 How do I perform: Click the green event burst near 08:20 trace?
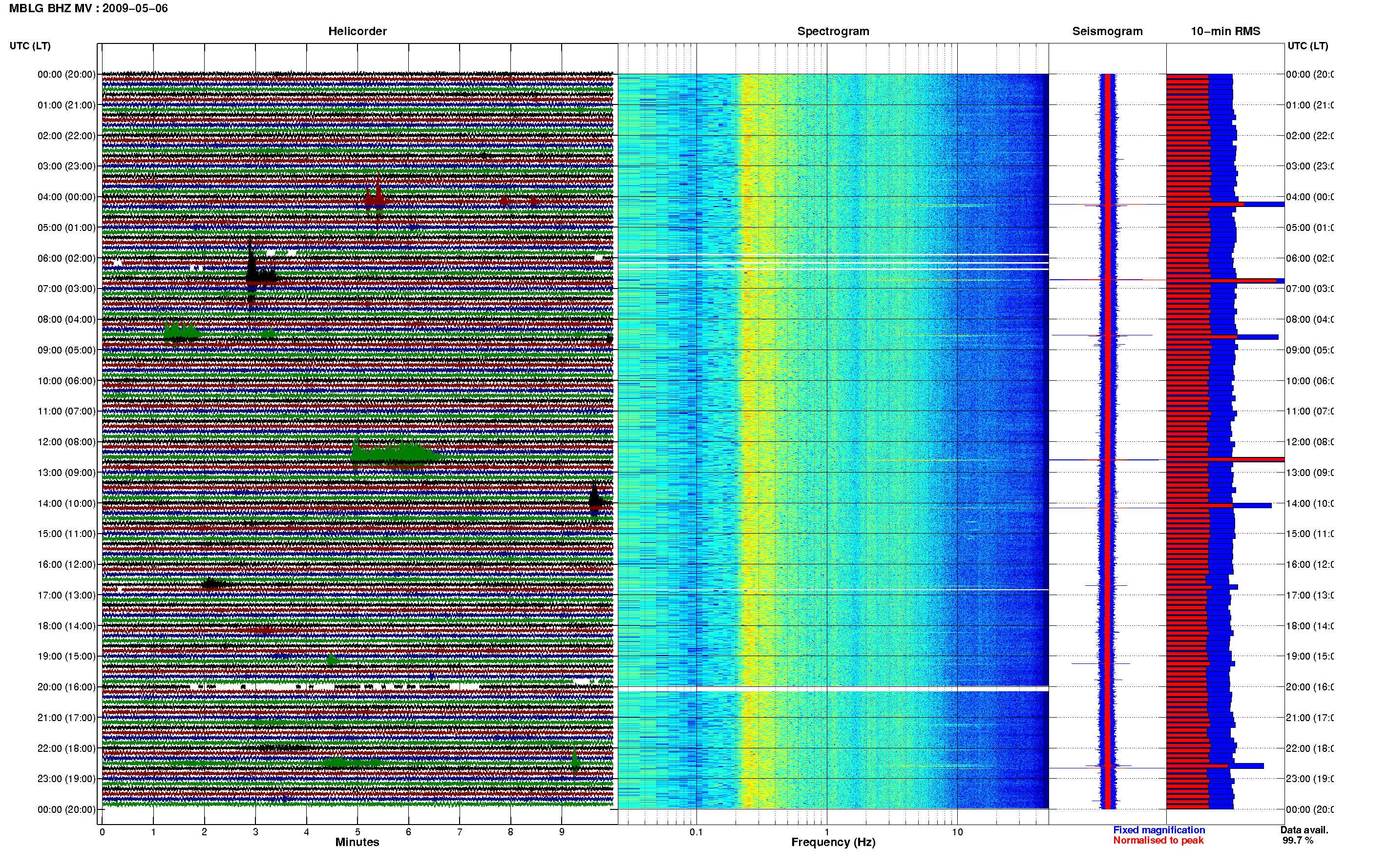point(182,332)
